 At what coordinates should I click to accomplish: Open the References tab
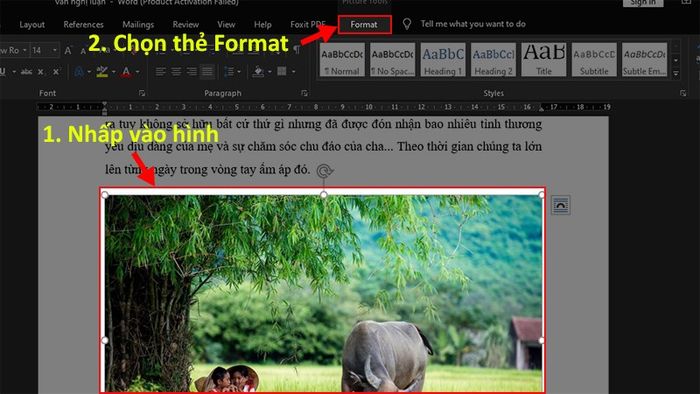pyautogui.click(x=83, y=25)
